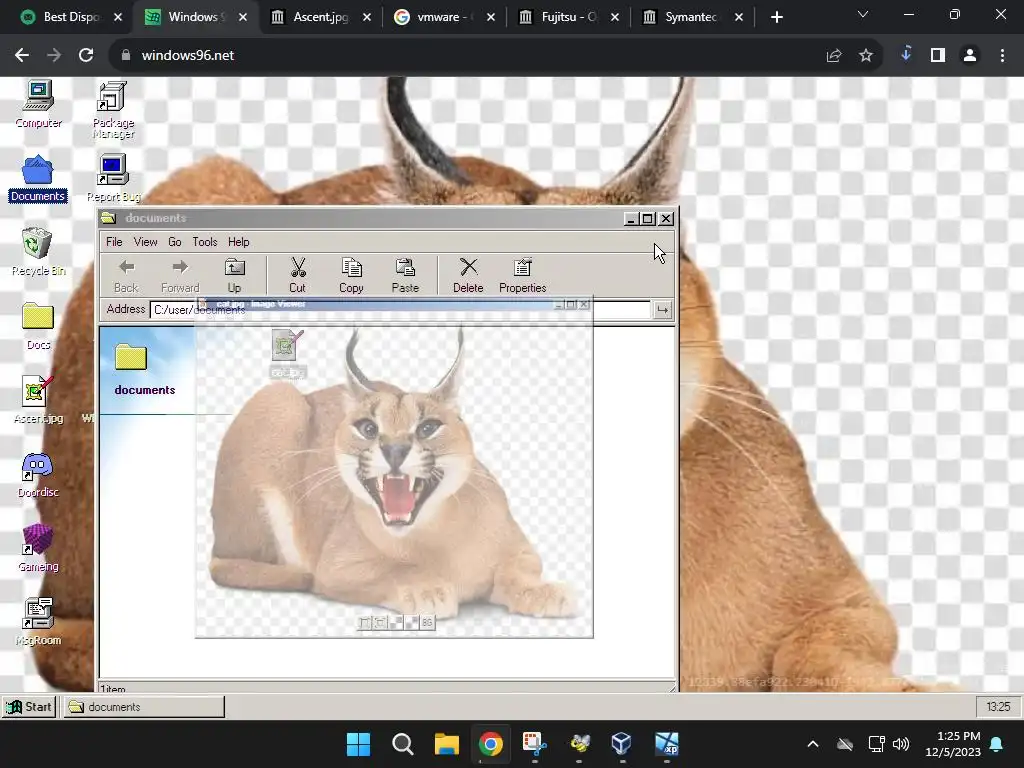
Task: Open the View menu in explorer
Action: click(145, 242)
